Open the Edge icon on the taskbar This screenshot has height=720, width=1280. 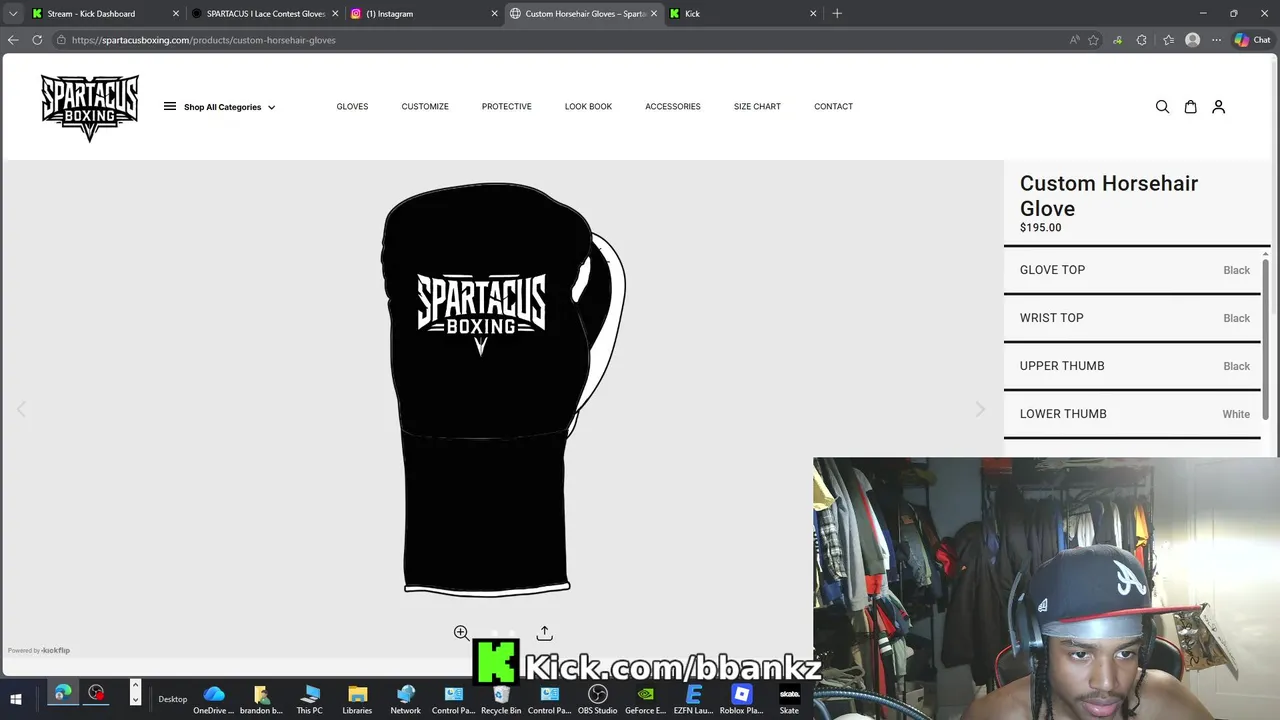pos(63,692)
